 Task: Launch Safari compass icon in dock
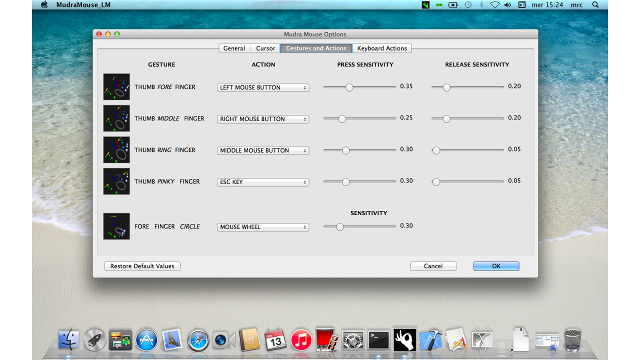[198, 340]
